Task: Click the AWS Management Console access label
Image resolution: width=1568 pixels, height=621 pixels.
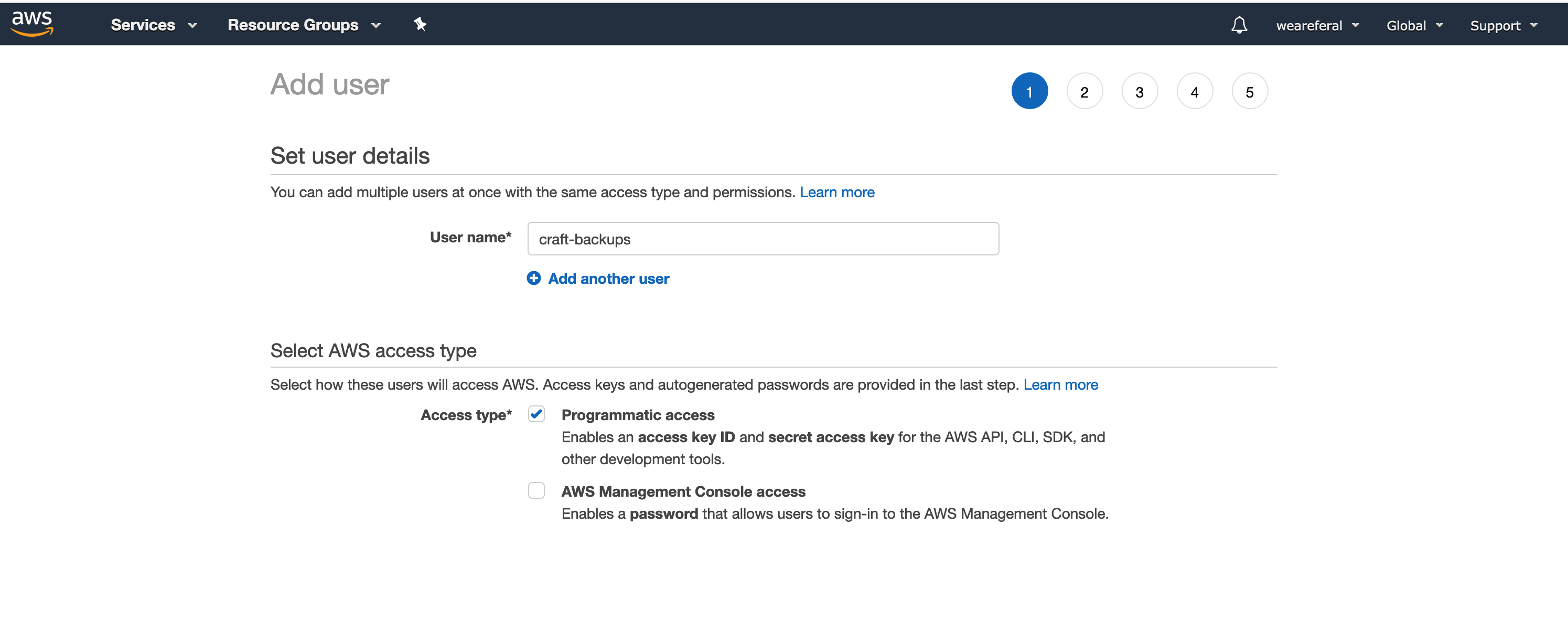Action: (683, 492)
